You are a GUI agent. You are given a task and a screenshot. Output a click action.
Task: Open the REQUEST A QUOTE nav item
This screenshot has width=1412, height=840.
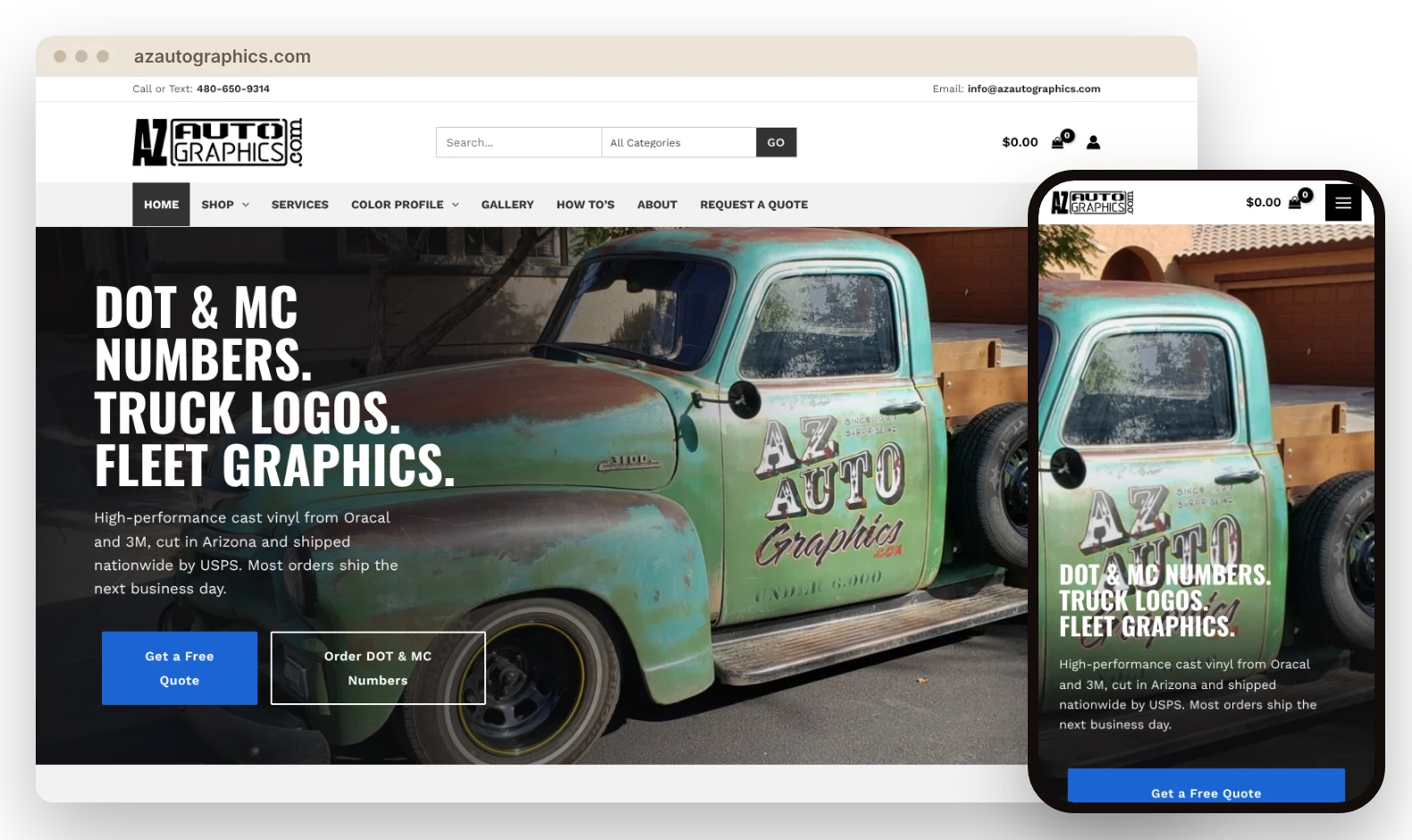tap(754, 205)
